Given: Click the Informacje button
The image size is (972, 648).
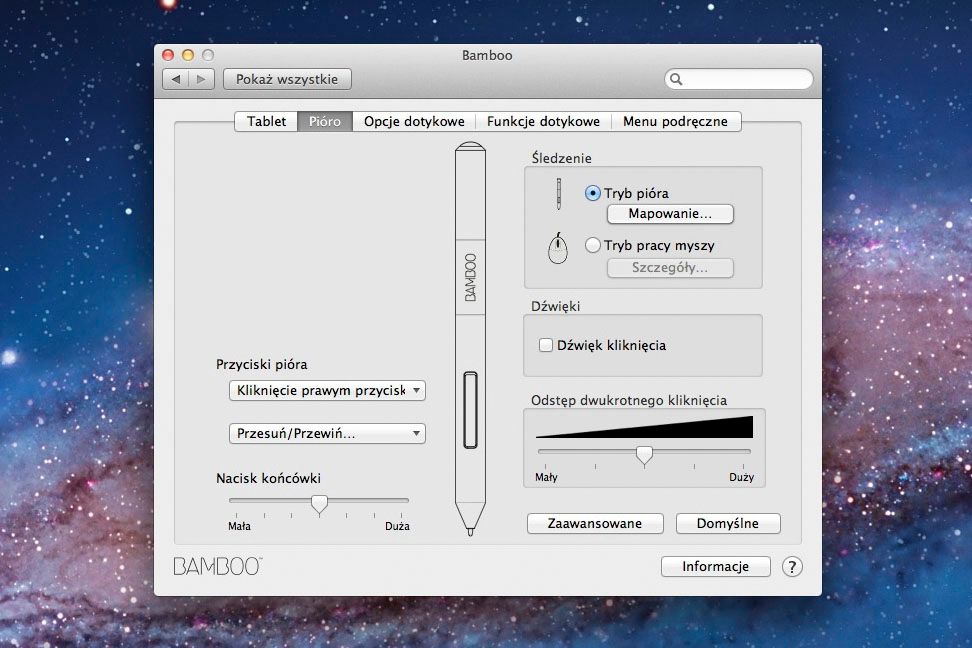Looking at the screenshot, I should click(x=715, y=567).
